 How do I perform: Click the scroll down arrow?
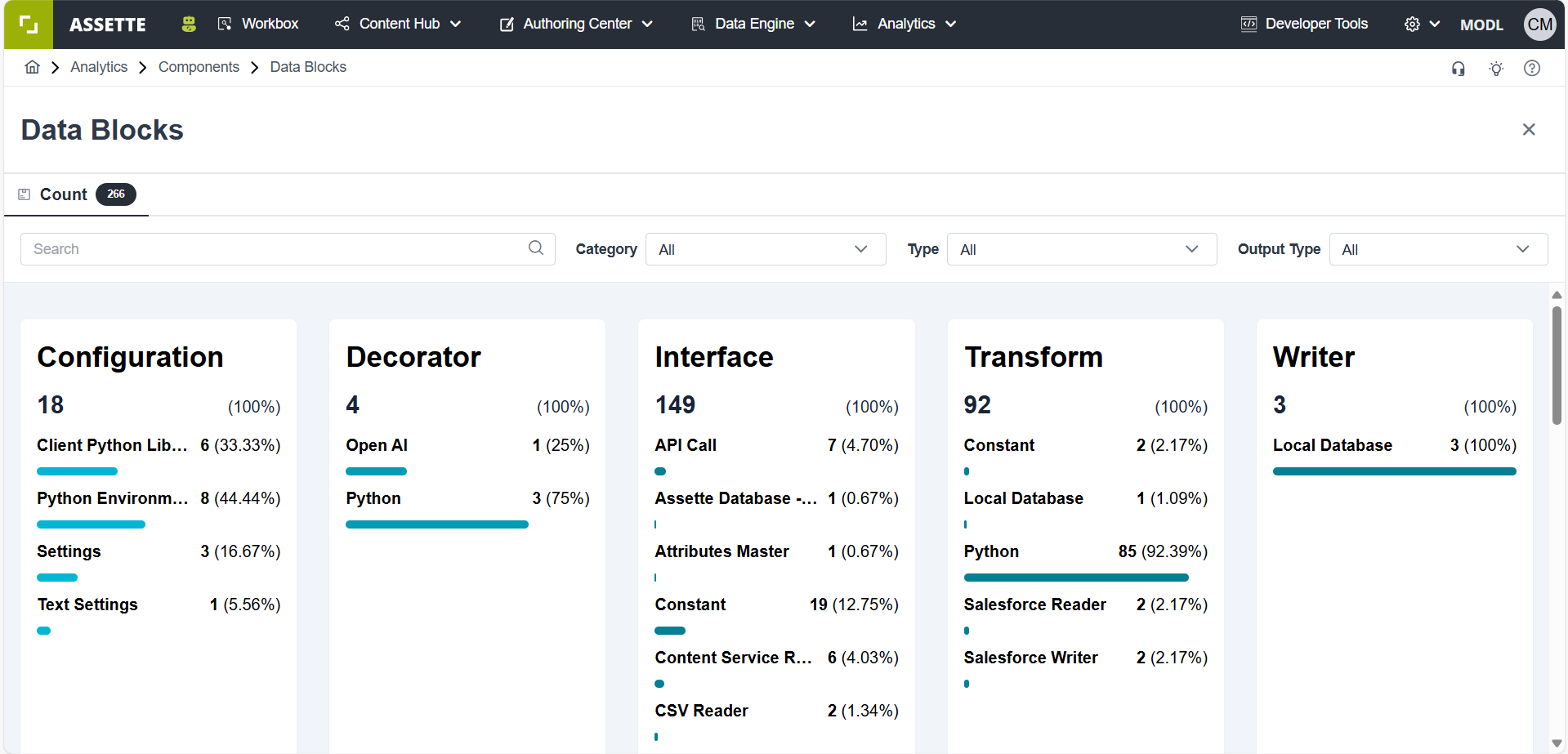click(1557, 743)
